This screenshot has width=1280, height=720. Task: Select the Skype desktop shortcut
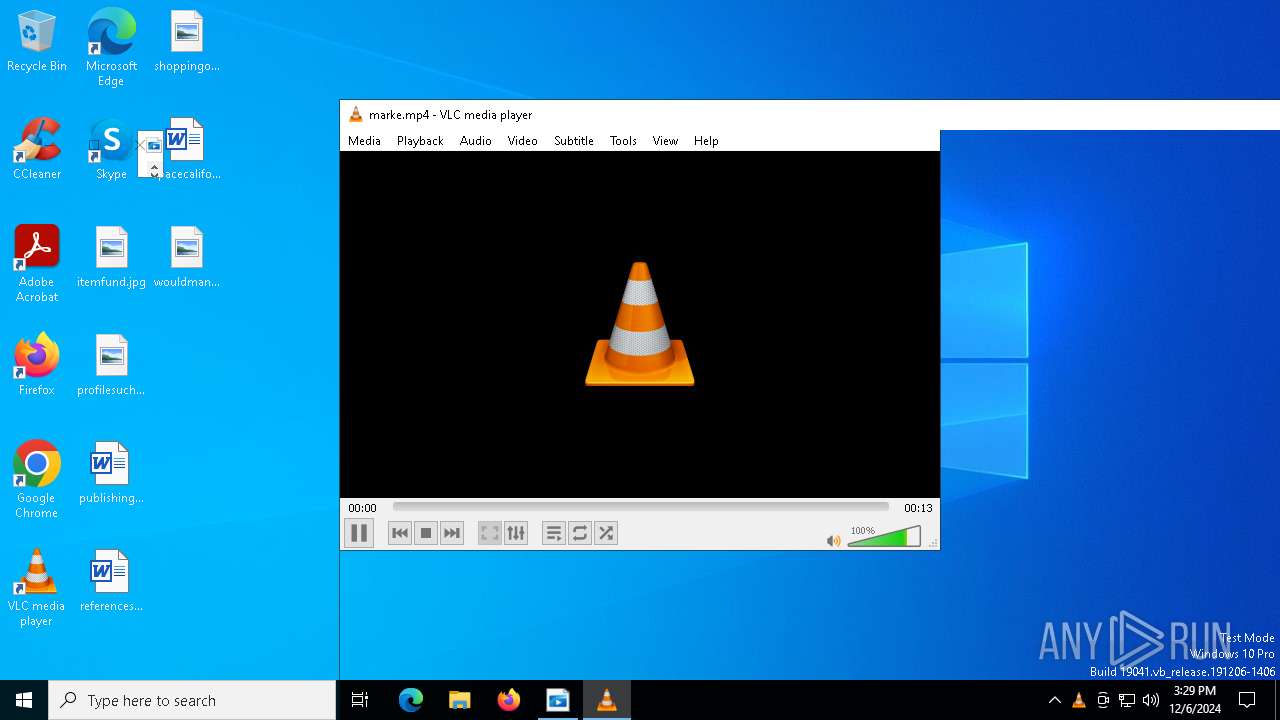coord(111,150)
